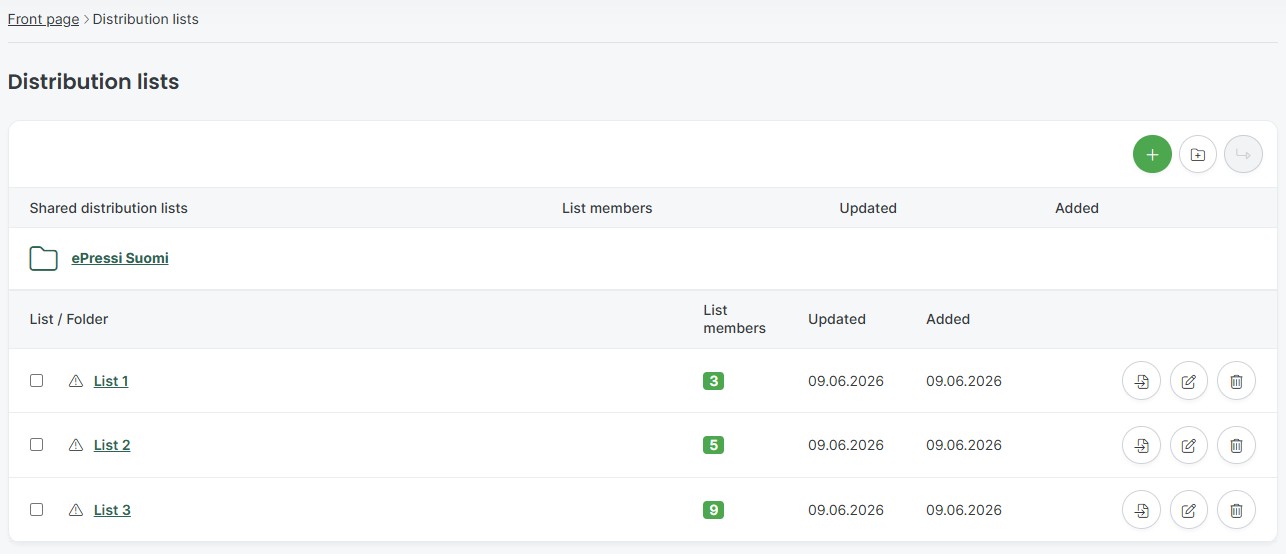Screen dimensions: 1286x554
Task: Click the member count badge 3
Action: pos(713,381)
